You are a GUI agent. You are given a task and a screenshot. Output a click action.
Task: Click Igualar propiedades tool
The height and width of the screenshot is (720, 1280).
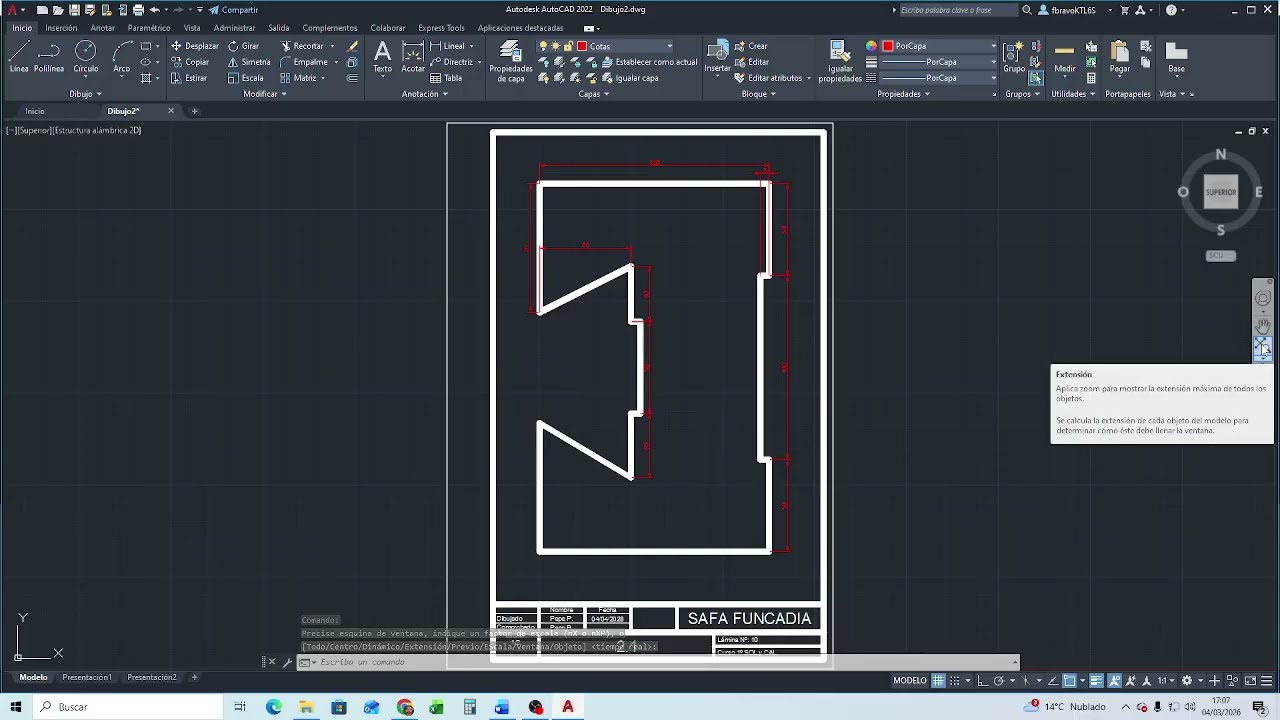coord(840,62)
